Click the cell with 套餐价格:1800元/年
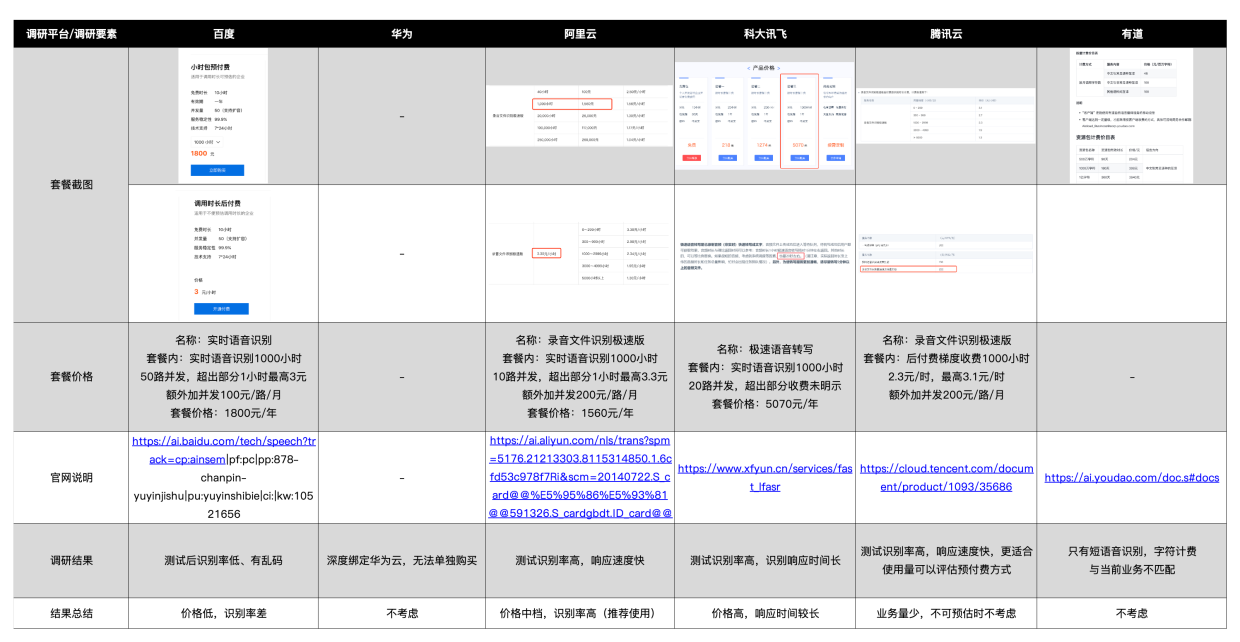The height and width of the screenshot is (642, 1240). [x=224, y=376]
